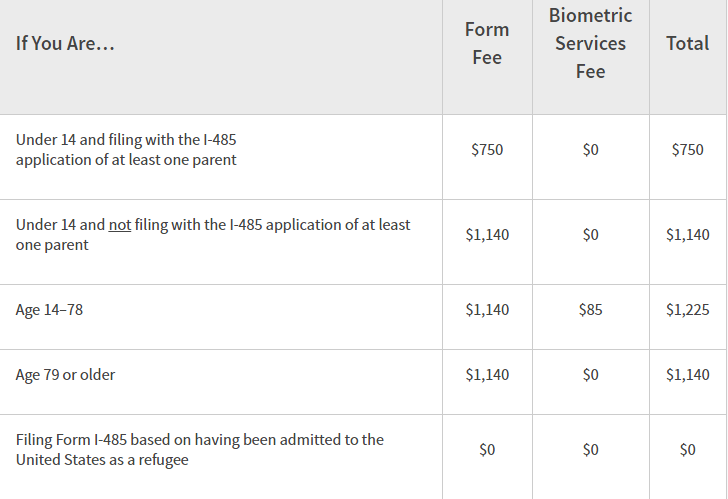This screenshot has height=499, width=728.
Task: Click the $0 form fee in the refugee row
Action: pos(487,450)
